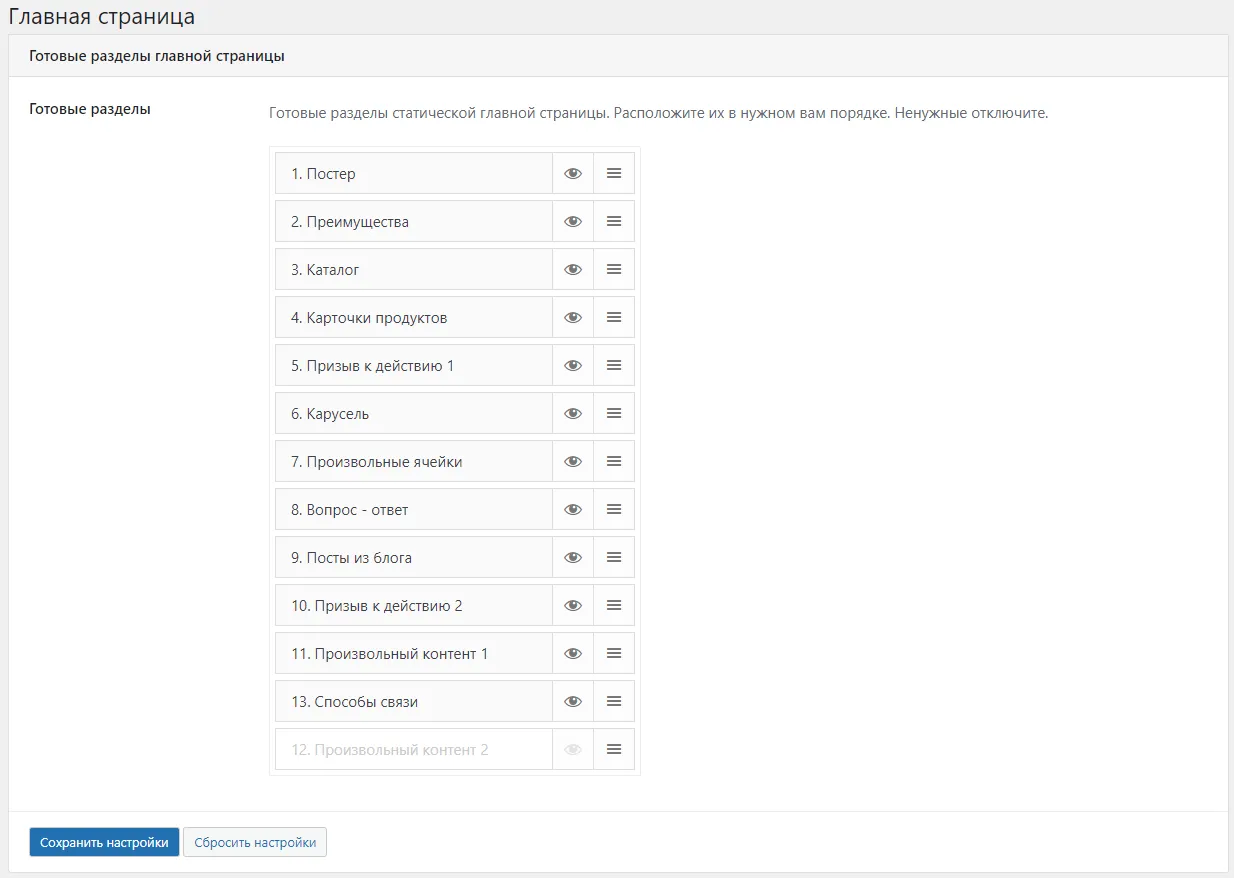Image resolution: width=1234 pixels, height=878 pixels.
Task: Toggle visibility of the Постер section
Action: (x=573, y=173)
